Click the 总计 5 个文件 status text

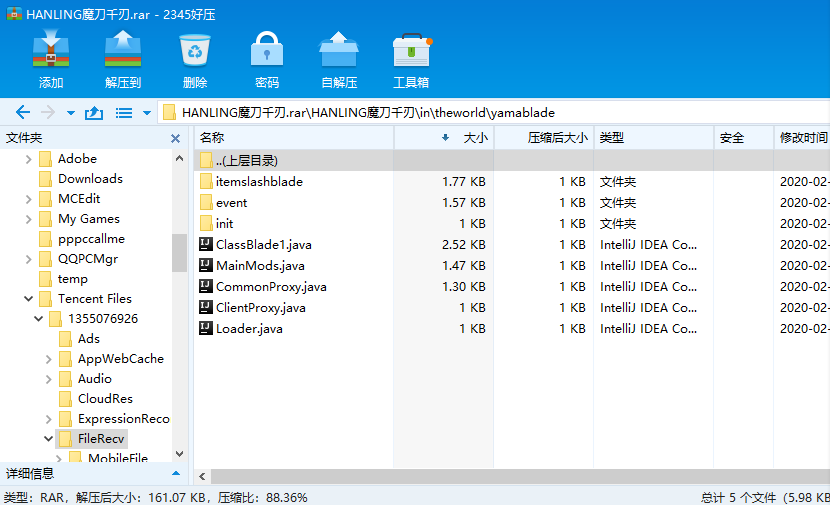(x=765, y=498)
